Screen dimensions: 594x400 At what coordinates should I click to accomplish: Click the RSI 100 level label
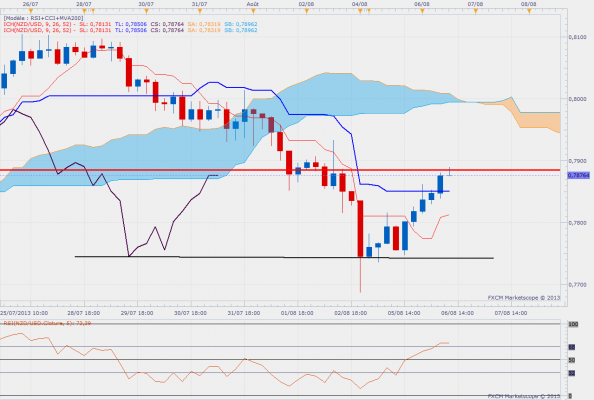pos(573,324)
